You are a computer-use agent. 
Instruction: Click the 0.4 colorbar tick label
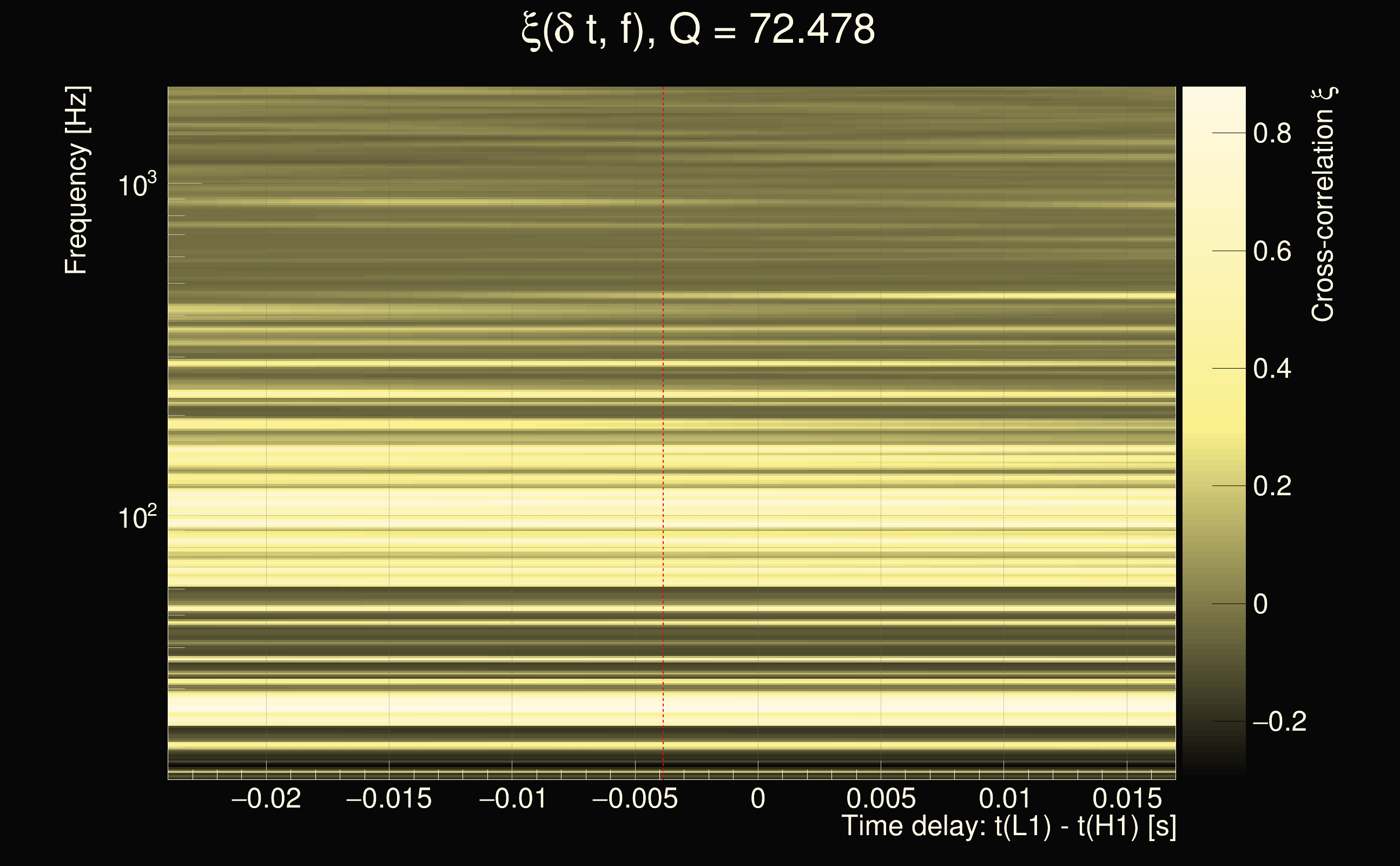1272,369
